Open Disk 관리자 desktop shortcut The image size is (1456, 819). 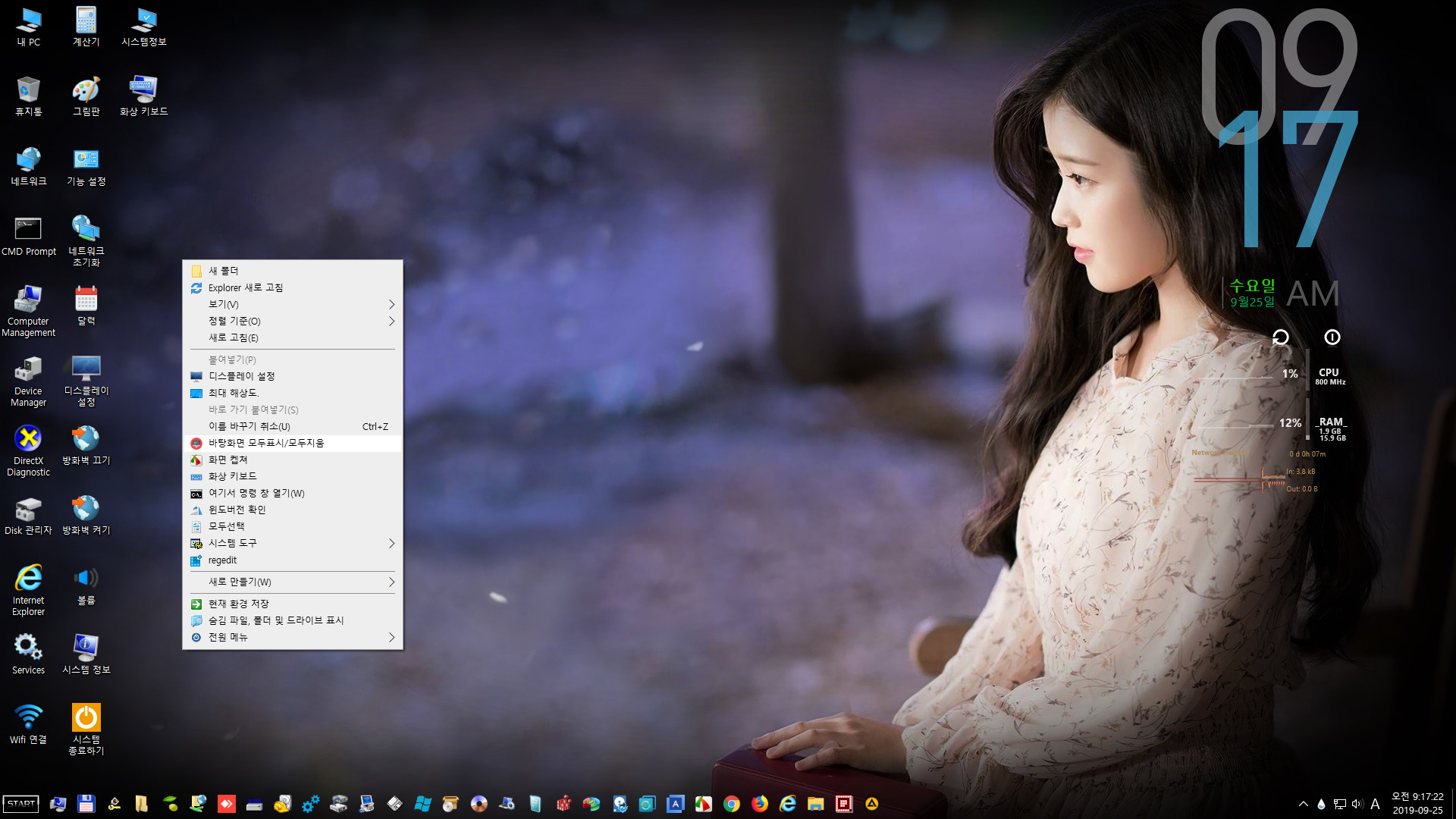tap(29, 515)
